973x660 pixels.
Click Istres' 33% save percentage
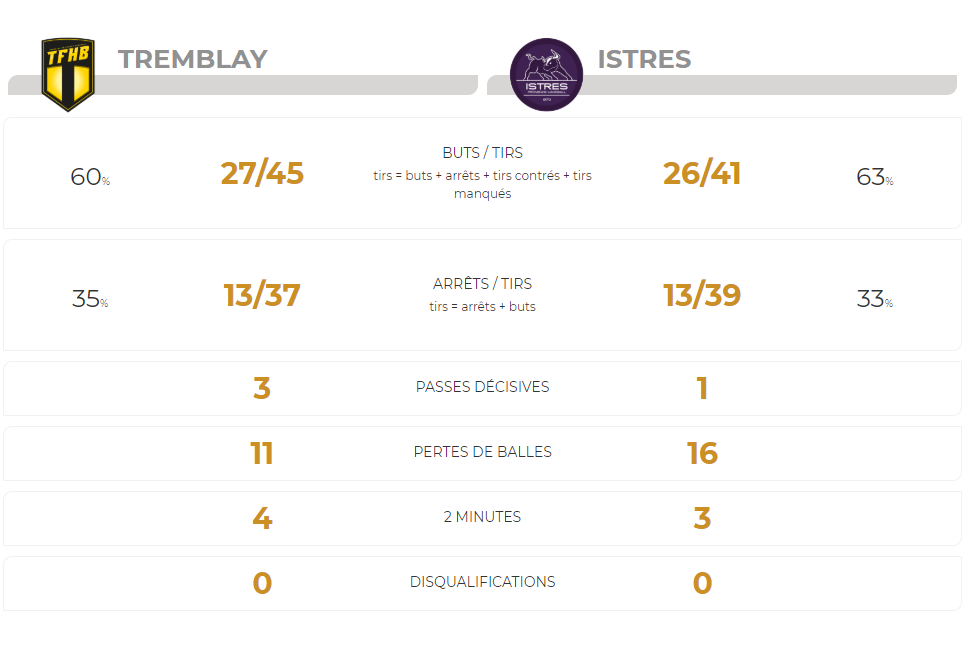point(875,299)
